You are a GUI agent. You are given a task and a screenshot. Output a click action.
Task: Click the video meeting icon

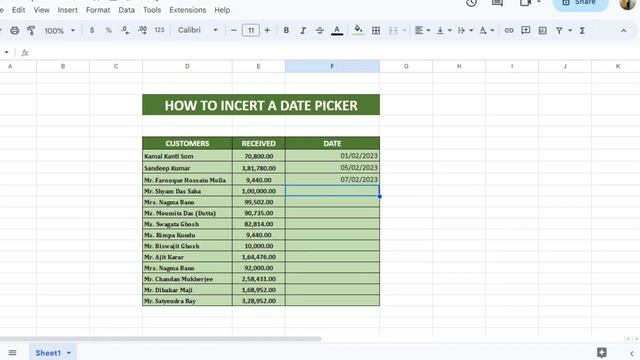point(526,3)
